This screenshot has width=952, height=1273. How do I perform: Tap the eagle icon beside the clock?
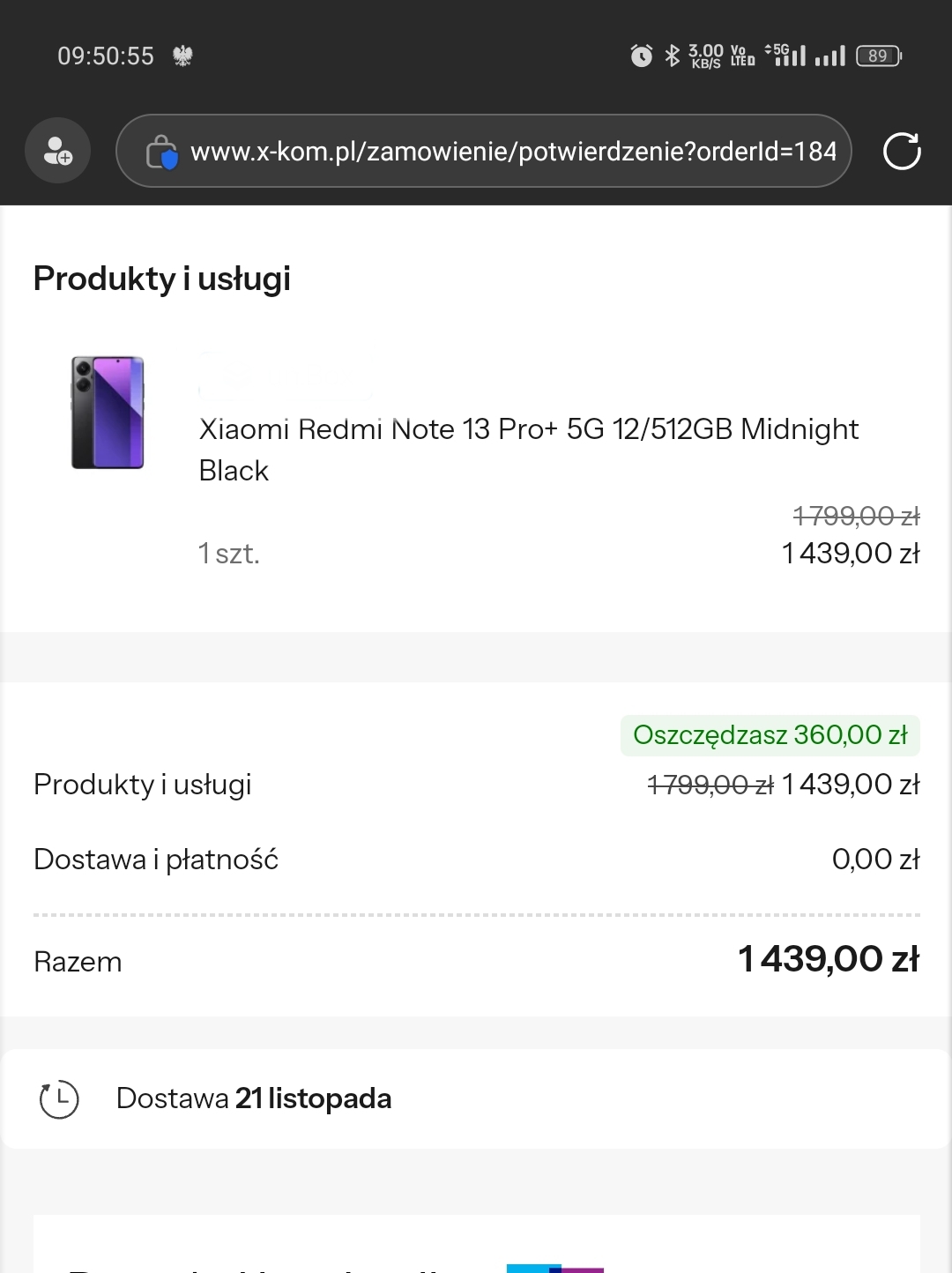(x=182, y=56)
